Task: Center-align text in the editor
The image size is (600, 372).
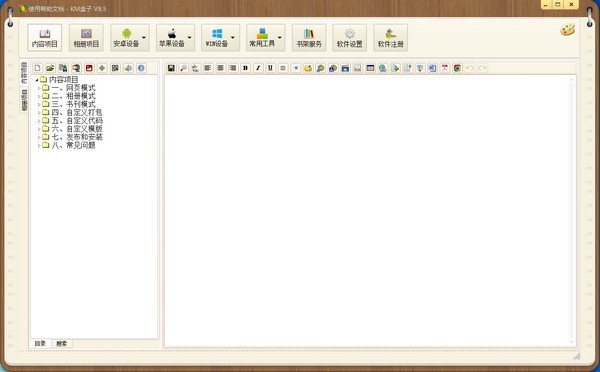Action: click(x=220, y=68)
